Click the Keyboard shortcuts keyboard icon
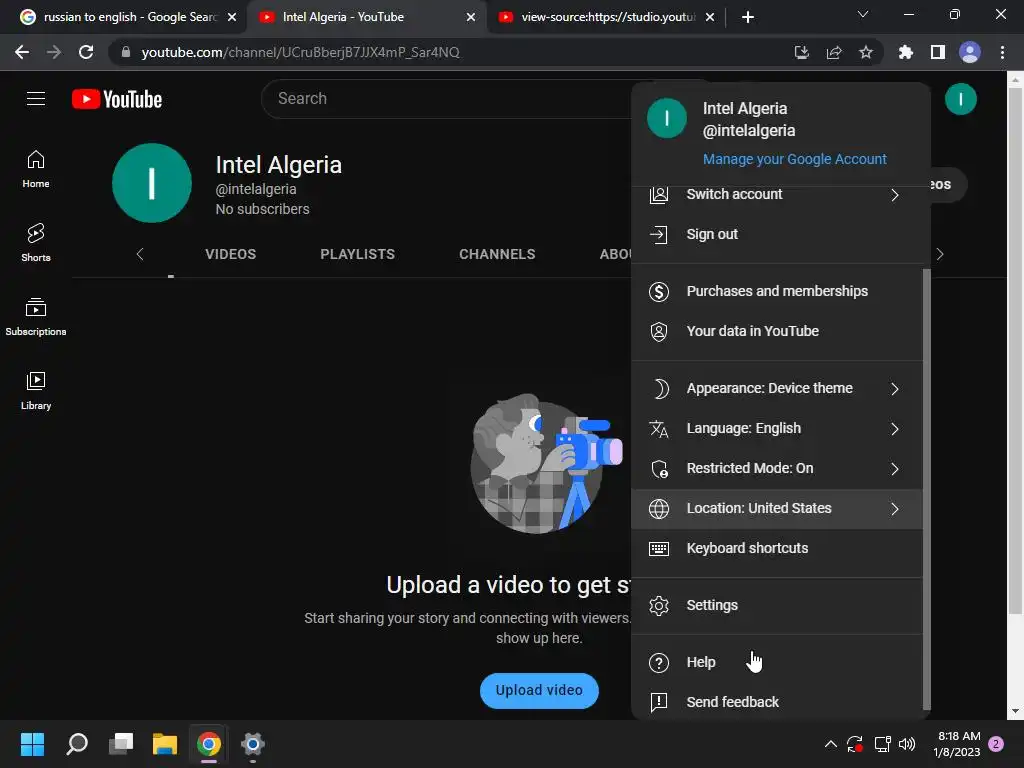Viewport: 1024px width, 768px height. pyautogui.click(x=659, y=549)
